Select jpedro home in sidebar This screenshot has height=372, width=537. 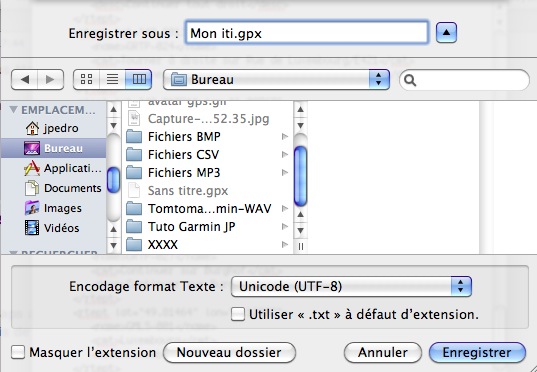coord(52,128)
